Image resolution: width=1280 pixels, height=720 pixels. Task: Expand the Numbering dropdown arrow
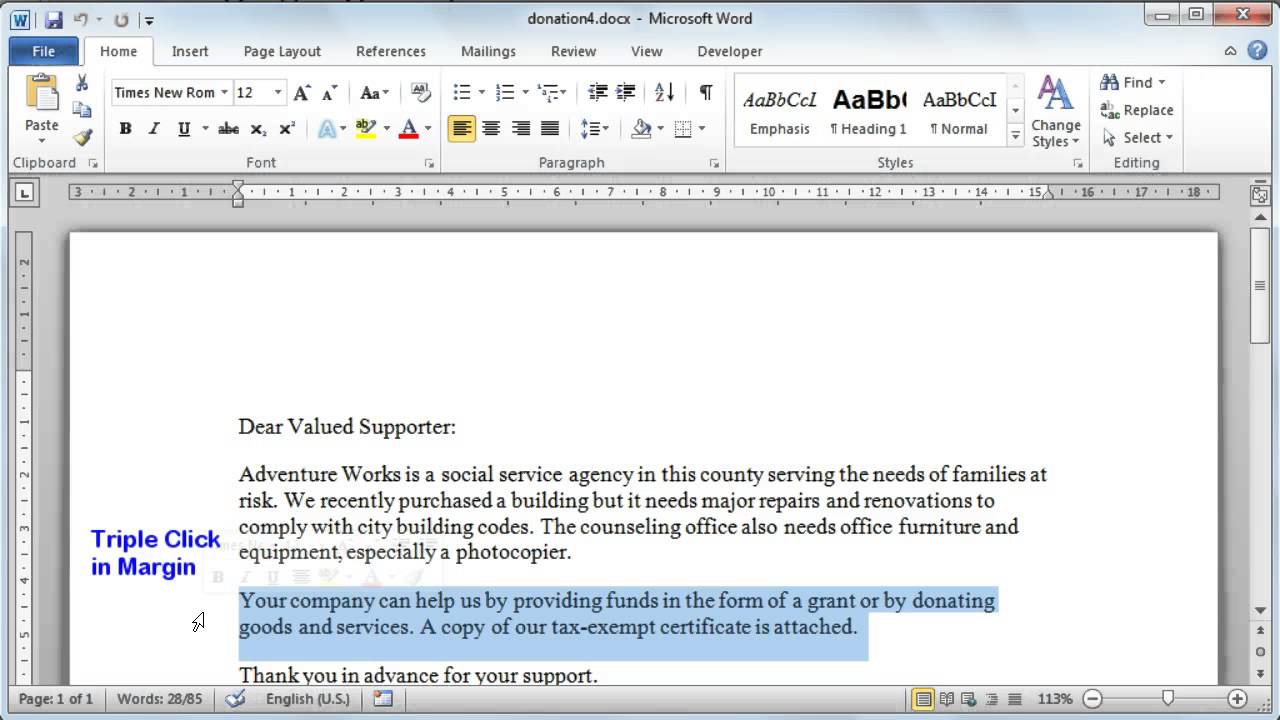pyautogui.click(x=525, y=93)
